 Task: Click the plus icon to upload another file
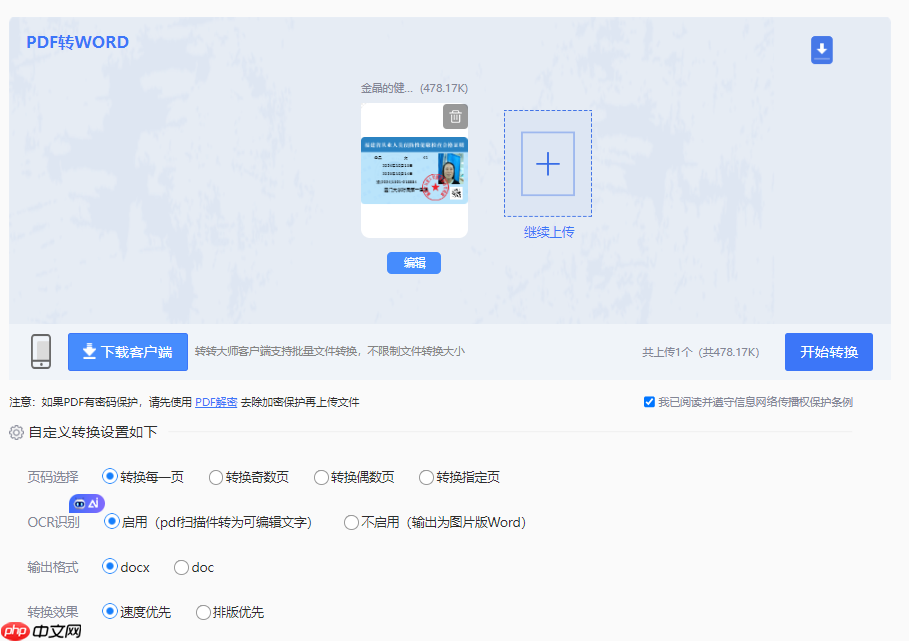coord(547,163)
